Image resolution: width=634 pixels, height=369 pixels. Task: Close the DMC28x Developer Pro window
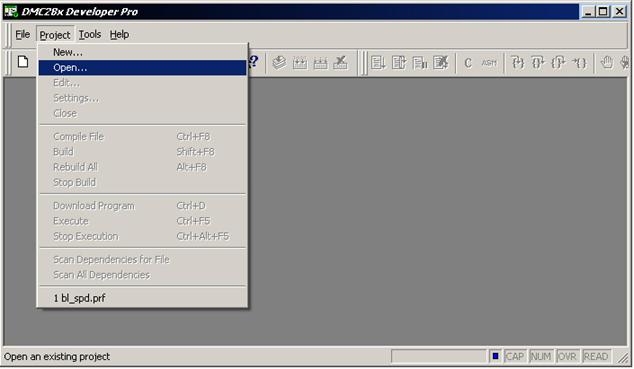click(x=619, y=11)
